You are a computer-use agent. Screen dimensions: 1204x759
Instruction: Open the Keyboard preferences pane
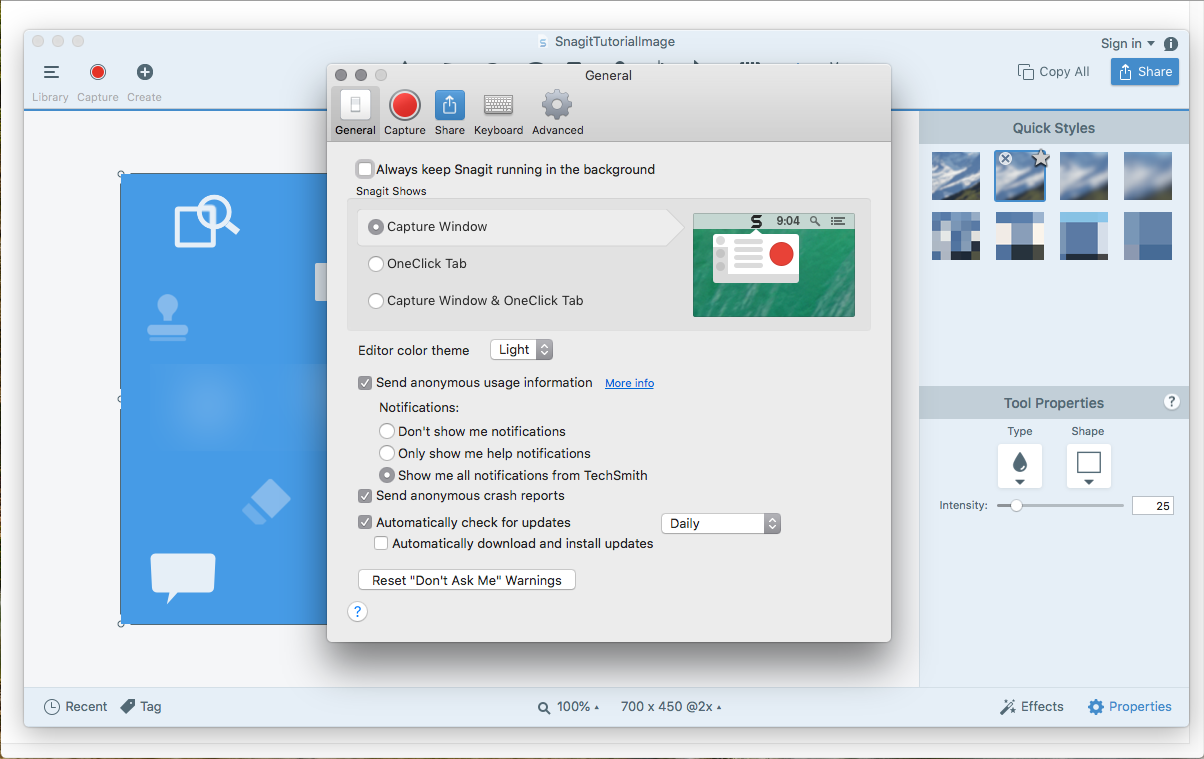click(x=498, y=113)
